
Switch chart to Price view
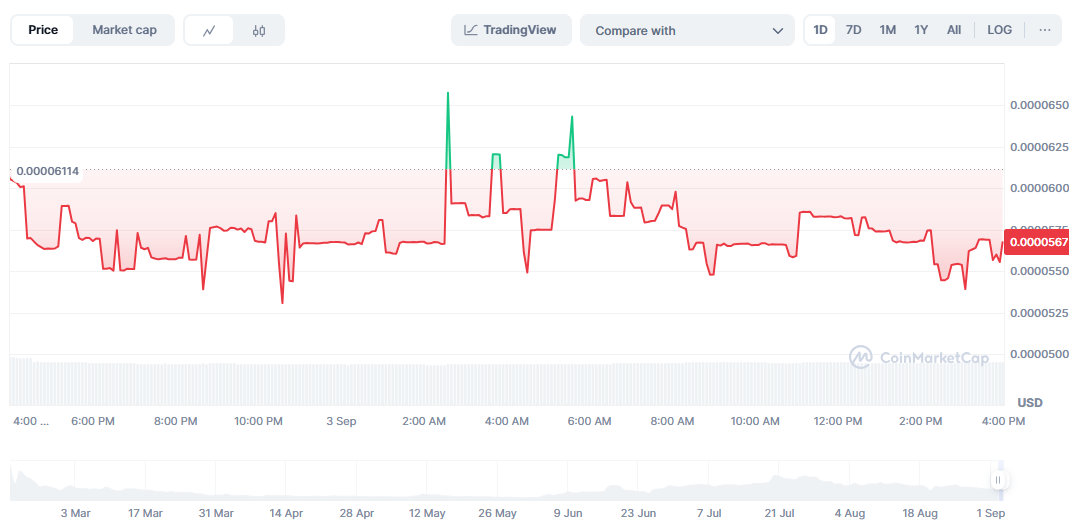coord(43,30)
